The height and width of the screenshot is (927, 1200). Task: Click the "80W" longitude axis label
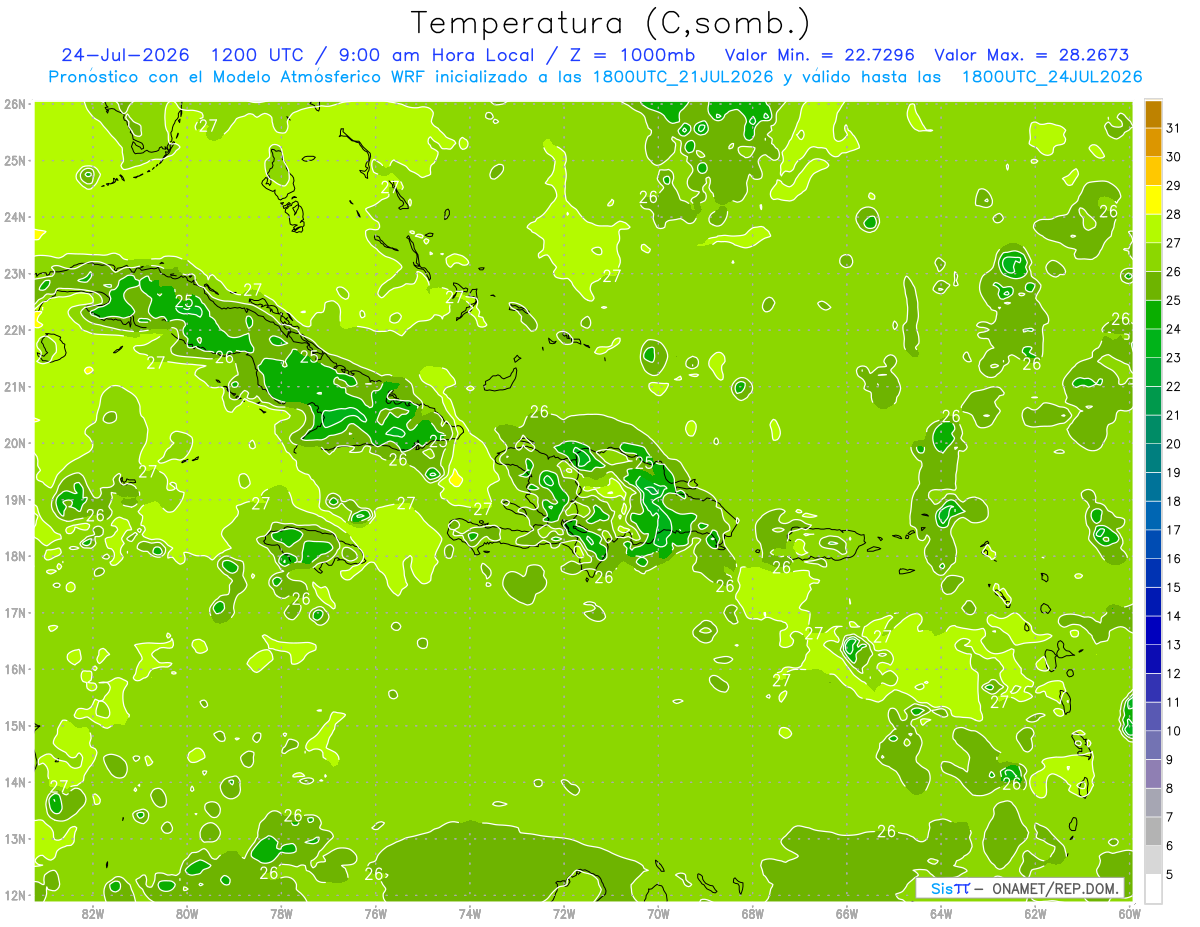[187, 913]
